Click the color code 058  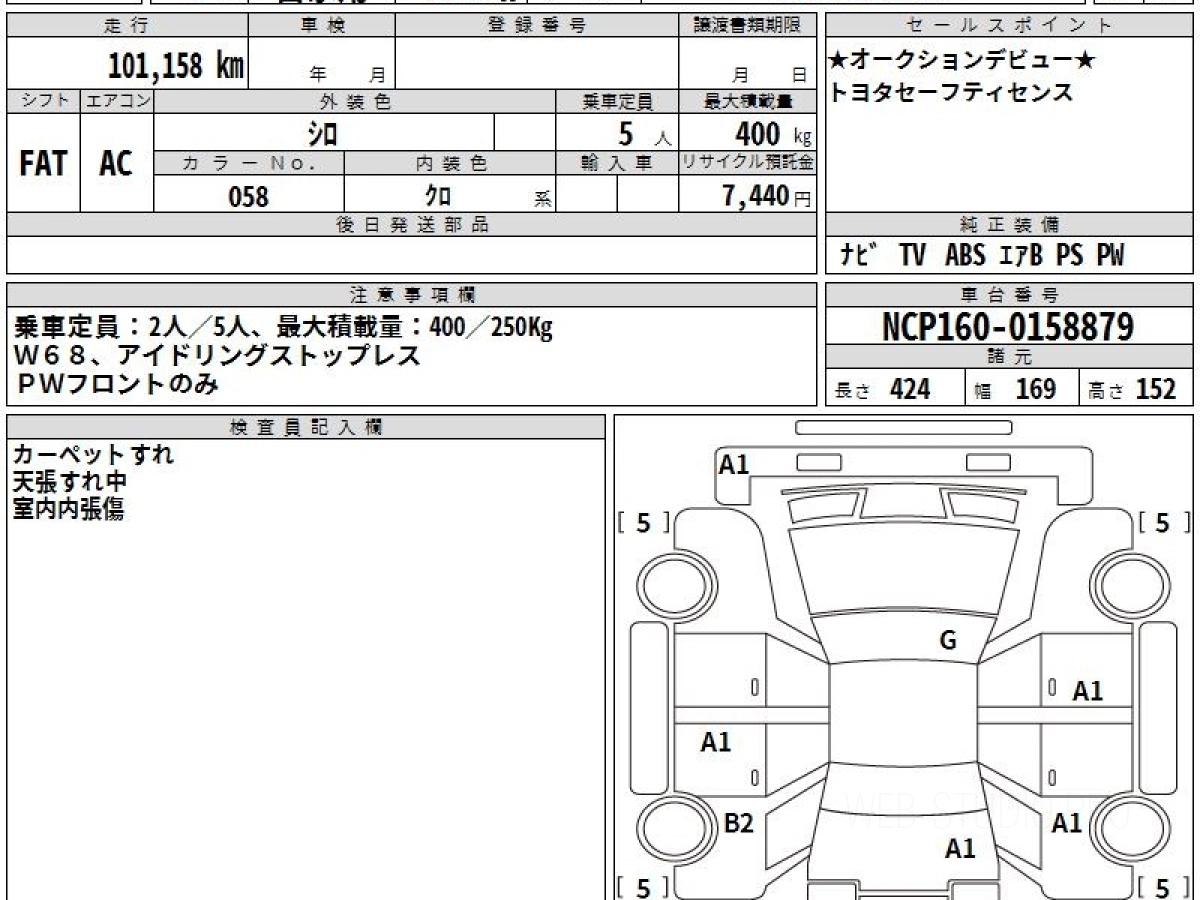click(249, 196)
